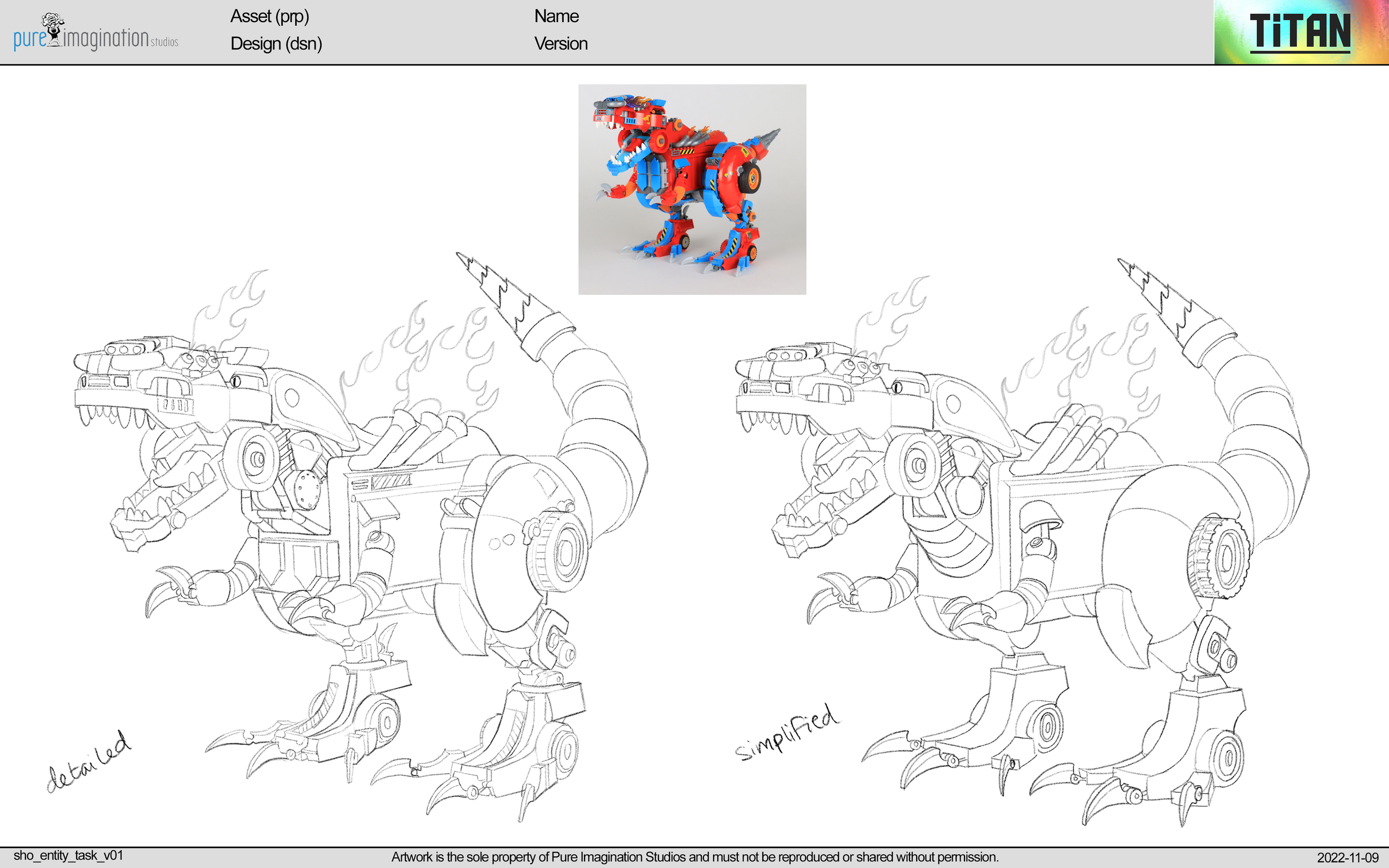1389x868 pixels.
Task: Click the Pure Imagination character mascot icon
Action: tap(53, 26)
